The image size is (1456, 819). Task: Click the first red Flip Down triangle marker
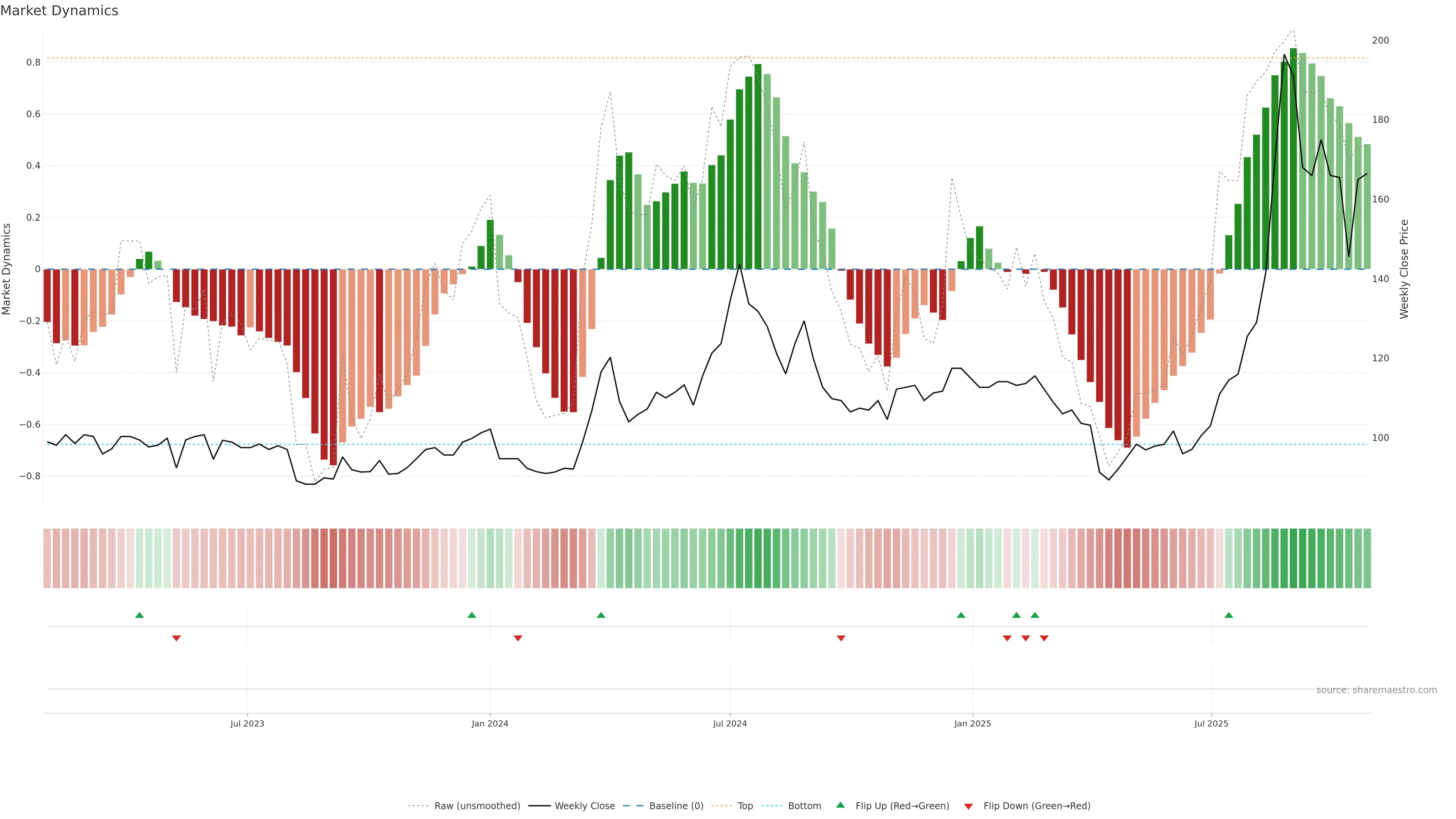pos(176,638)
